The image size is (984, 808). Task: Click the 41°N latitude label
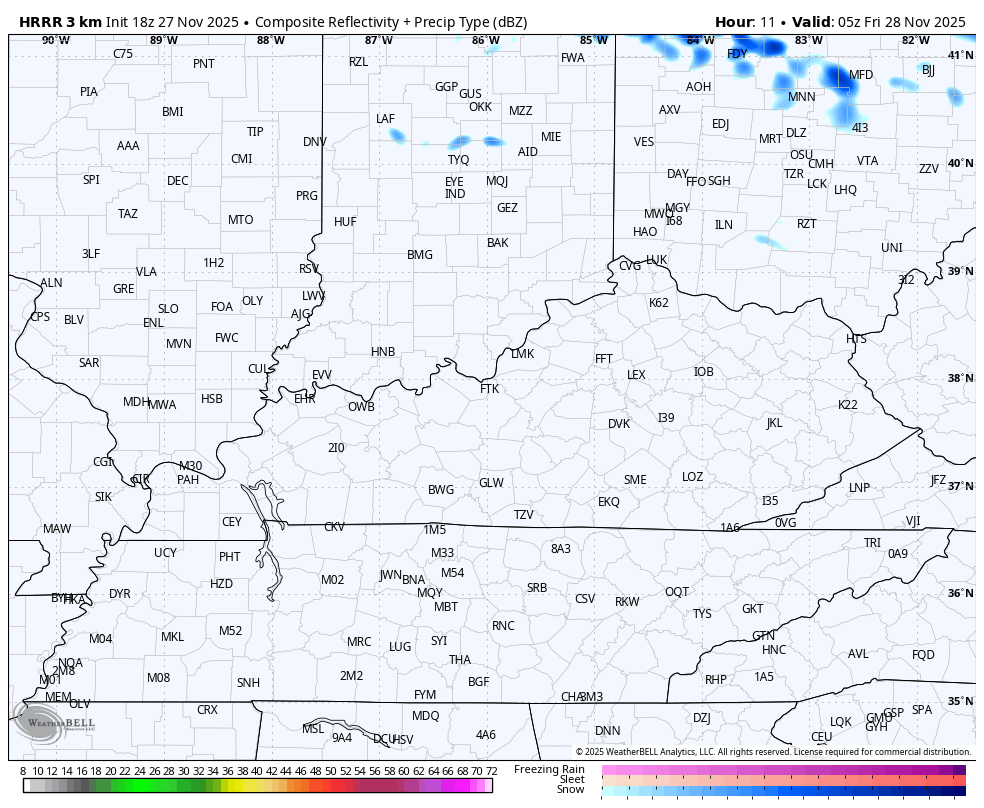(x=960, y=55)
